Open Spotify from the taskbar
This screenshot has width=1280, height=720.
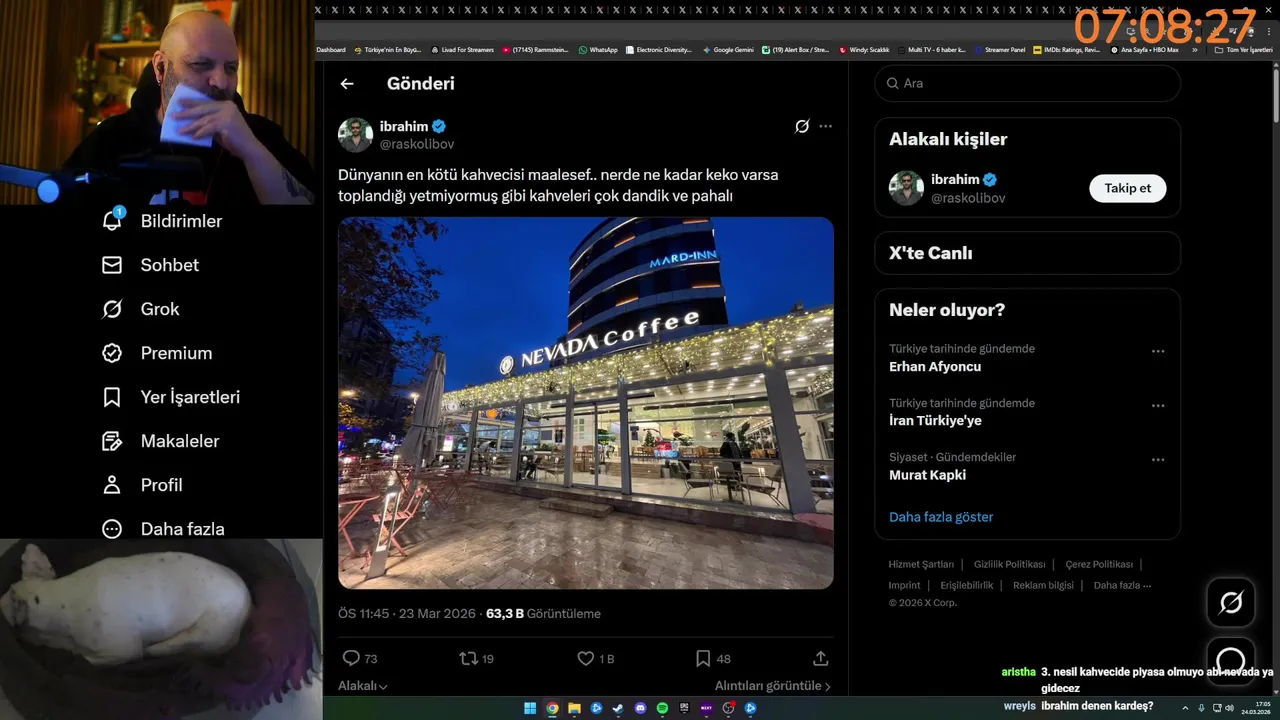[x=662, y=709]
